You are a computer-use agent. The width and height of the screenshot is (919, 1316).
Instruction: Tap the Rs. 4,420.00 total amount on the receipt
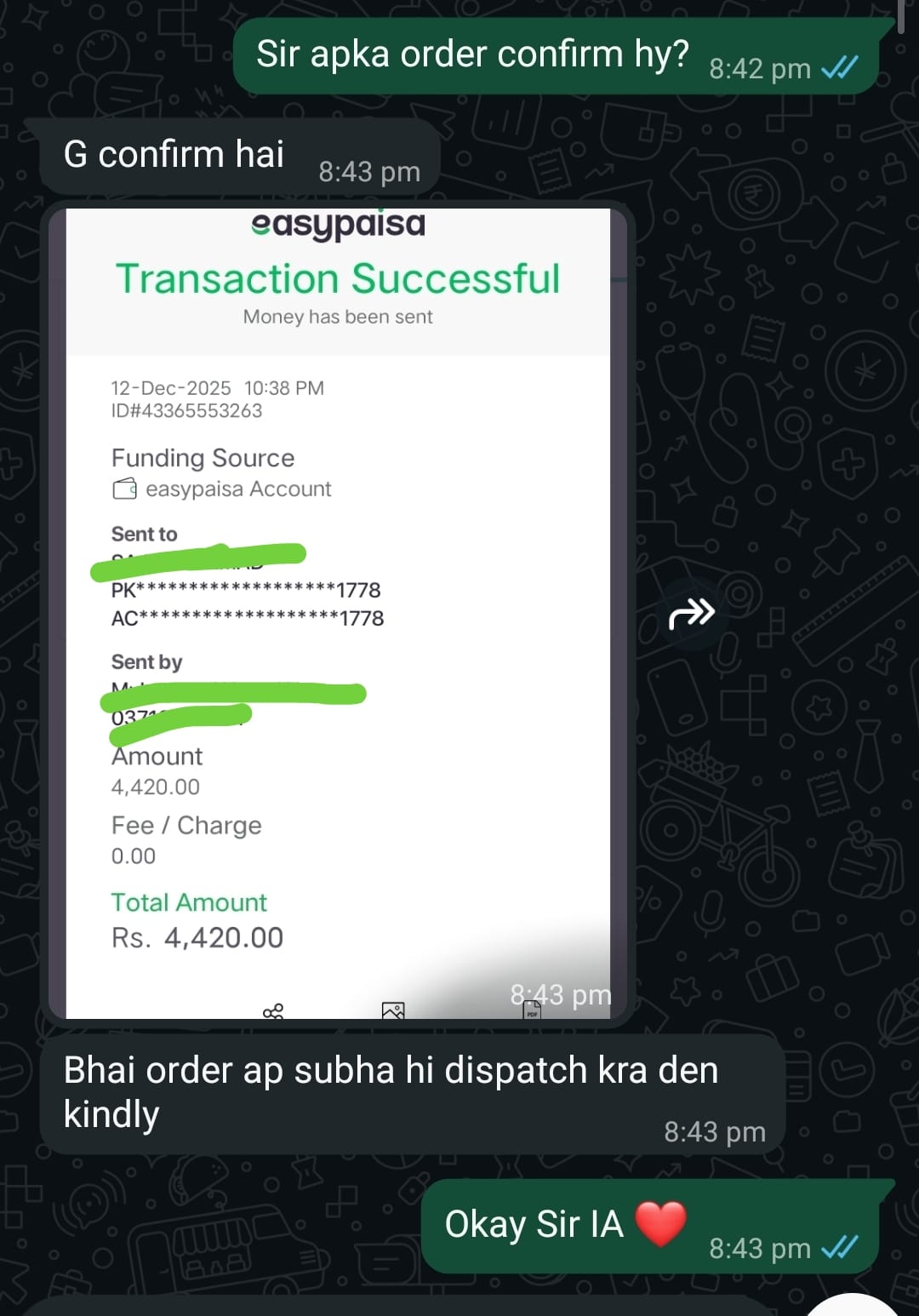coord(197,938)
